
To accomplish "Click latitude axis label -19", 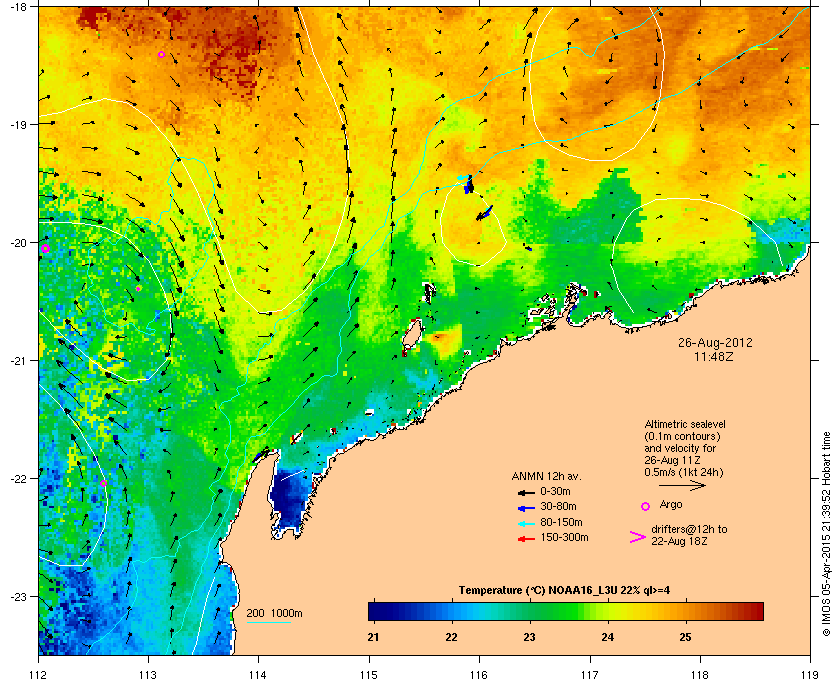I will pyautogui.click(x=17, y=124).
